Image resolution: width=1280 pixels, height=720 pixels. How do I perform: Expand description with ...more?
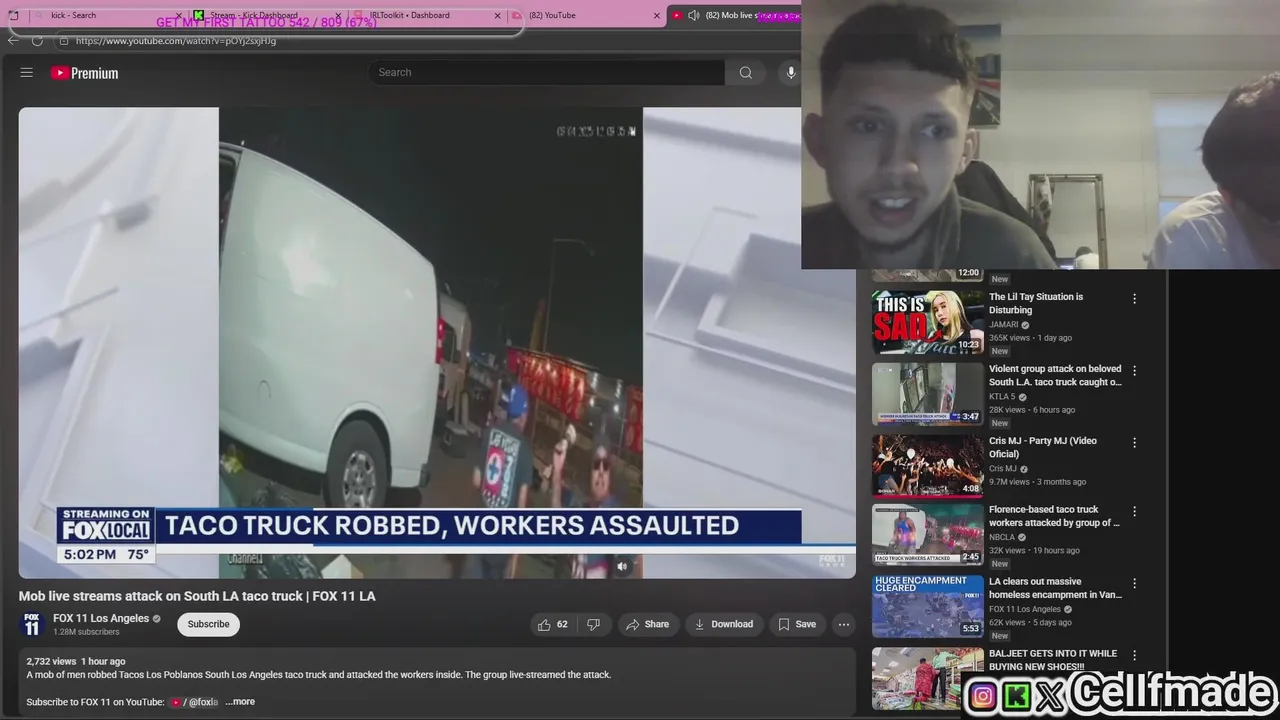click(240, 702)
